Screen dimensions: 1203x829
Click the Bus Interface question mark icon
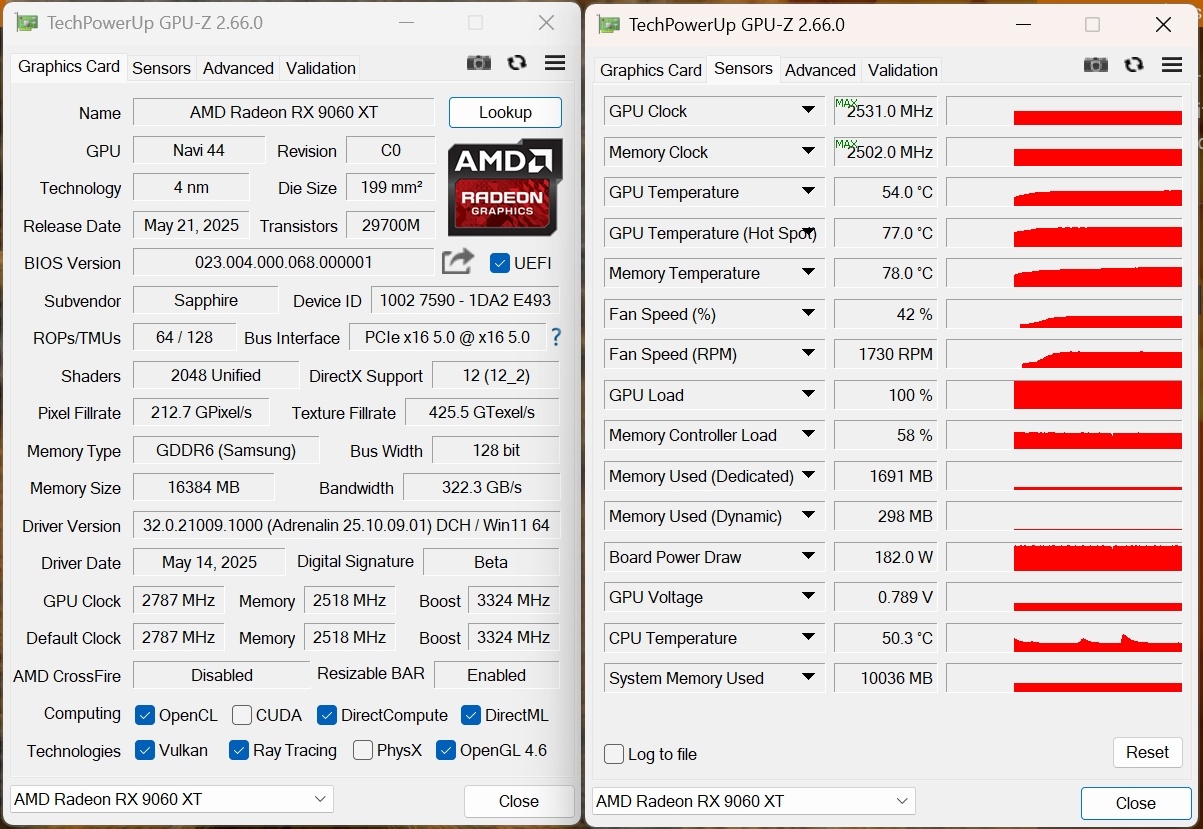pos(556,337)
